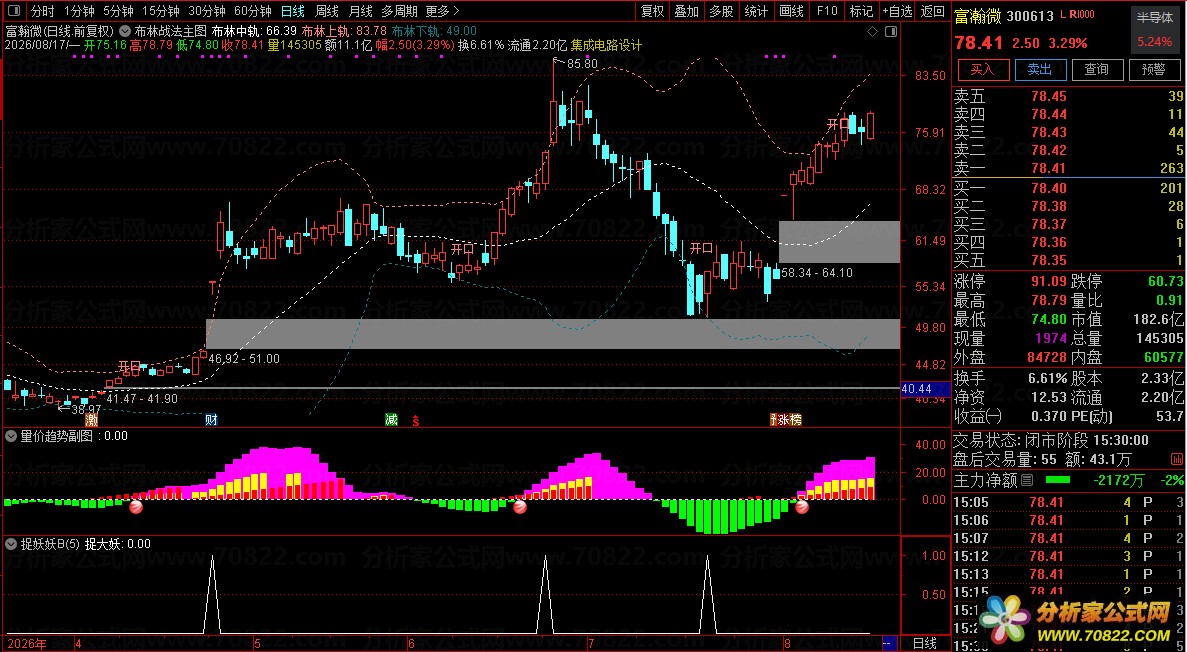Click the R1000 marker beside the stock code

tap(1082, 14)
